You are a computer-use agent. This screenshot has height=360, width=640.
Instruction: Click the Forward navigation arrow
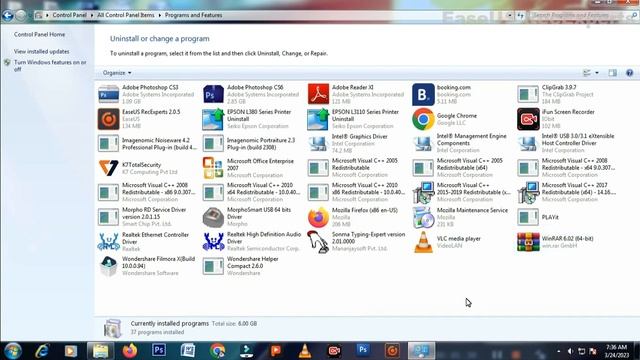[20, 16]
